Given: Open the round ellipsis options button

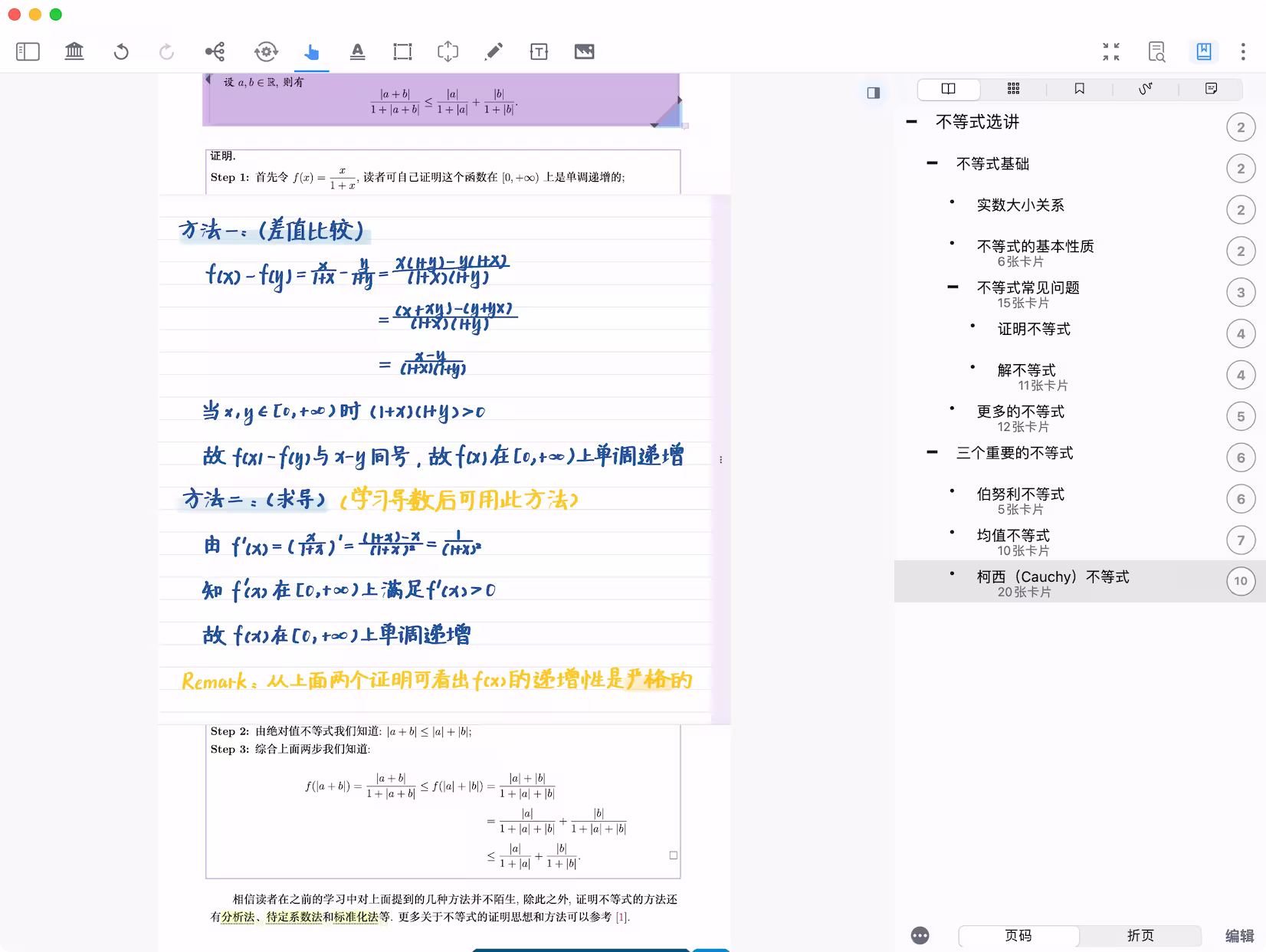Looking at the screenshot, I should tap(920, 936).
